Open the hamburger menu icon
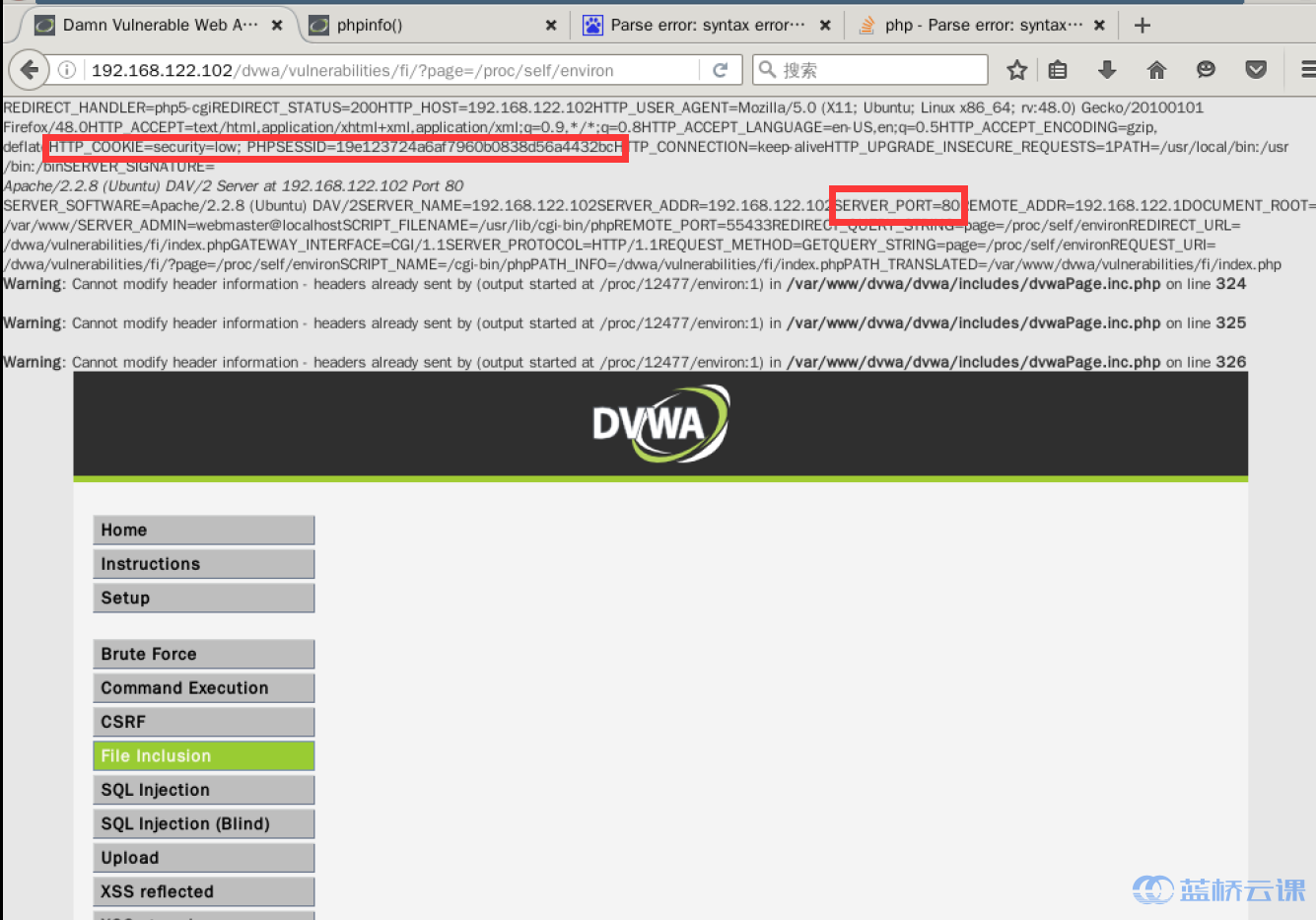The height and width of the screenshot is (920, 1316). pos(1307,70)
